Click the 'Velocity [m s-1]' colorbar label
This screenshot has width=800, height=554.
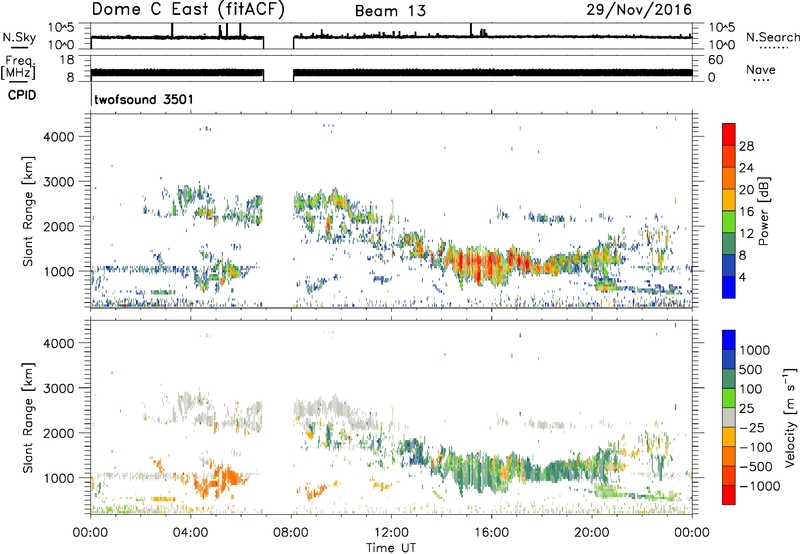[790, 418]
